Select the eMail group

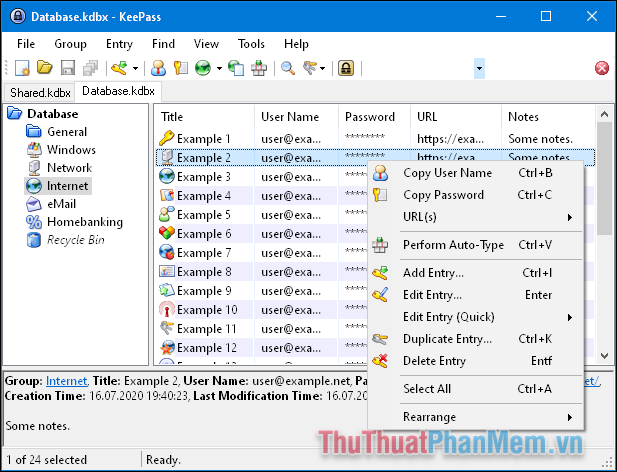coord(61,204)
